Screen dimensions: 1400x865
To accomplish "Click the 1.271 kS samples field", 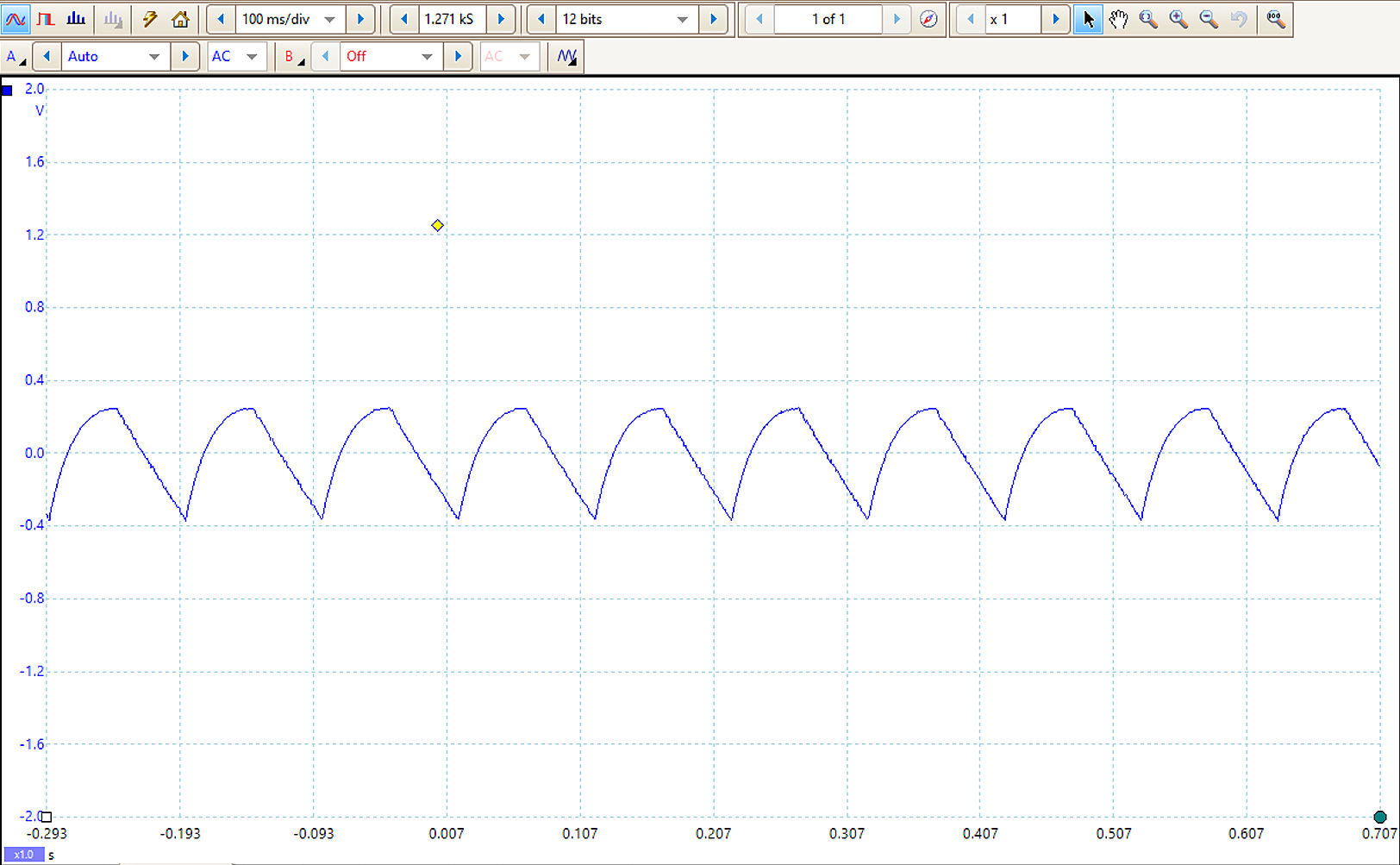I will coord(452,19).
